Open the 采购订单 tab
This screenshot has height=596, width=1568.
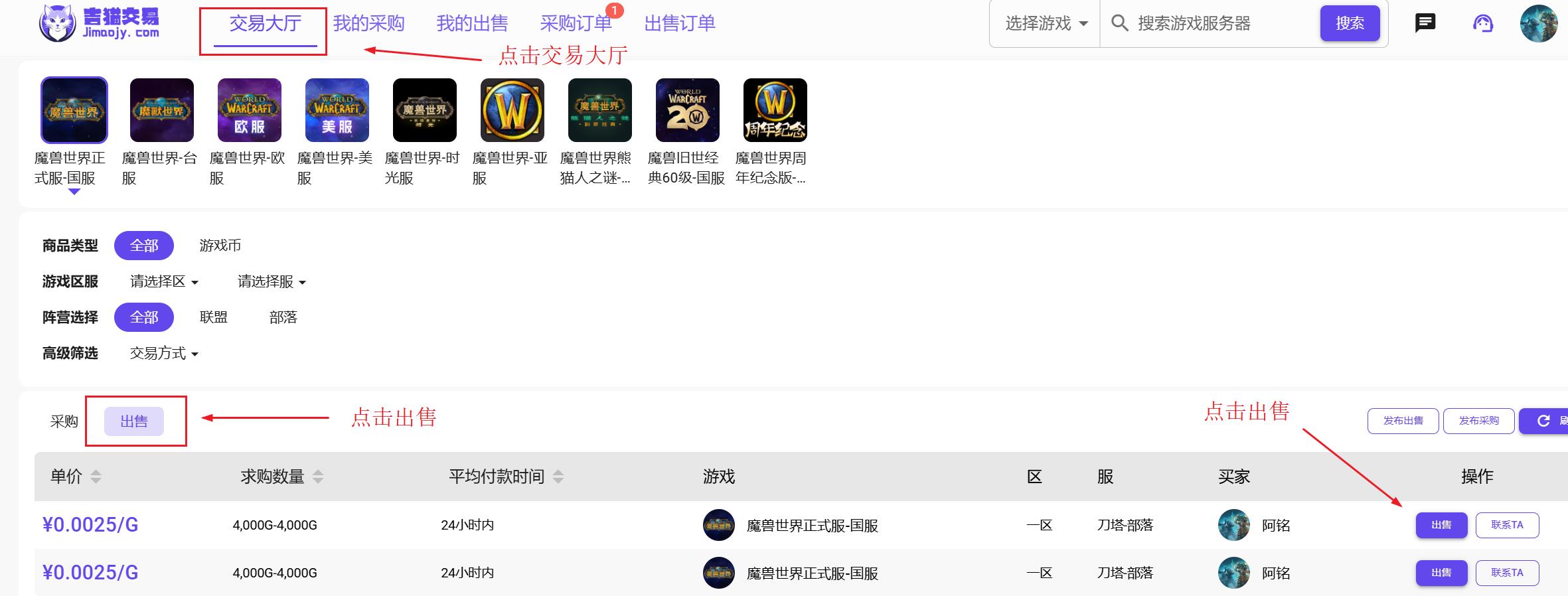(576, 24)
